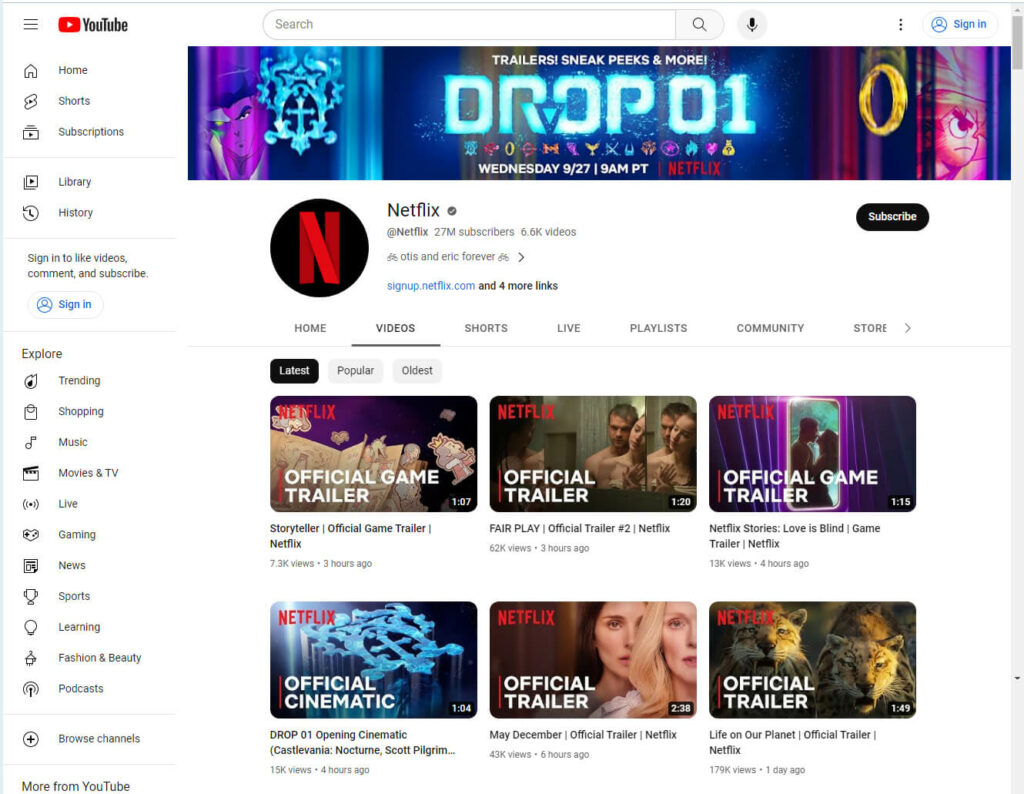
Task: Switch to the SHORTS tab
Action: pos(486,328)
